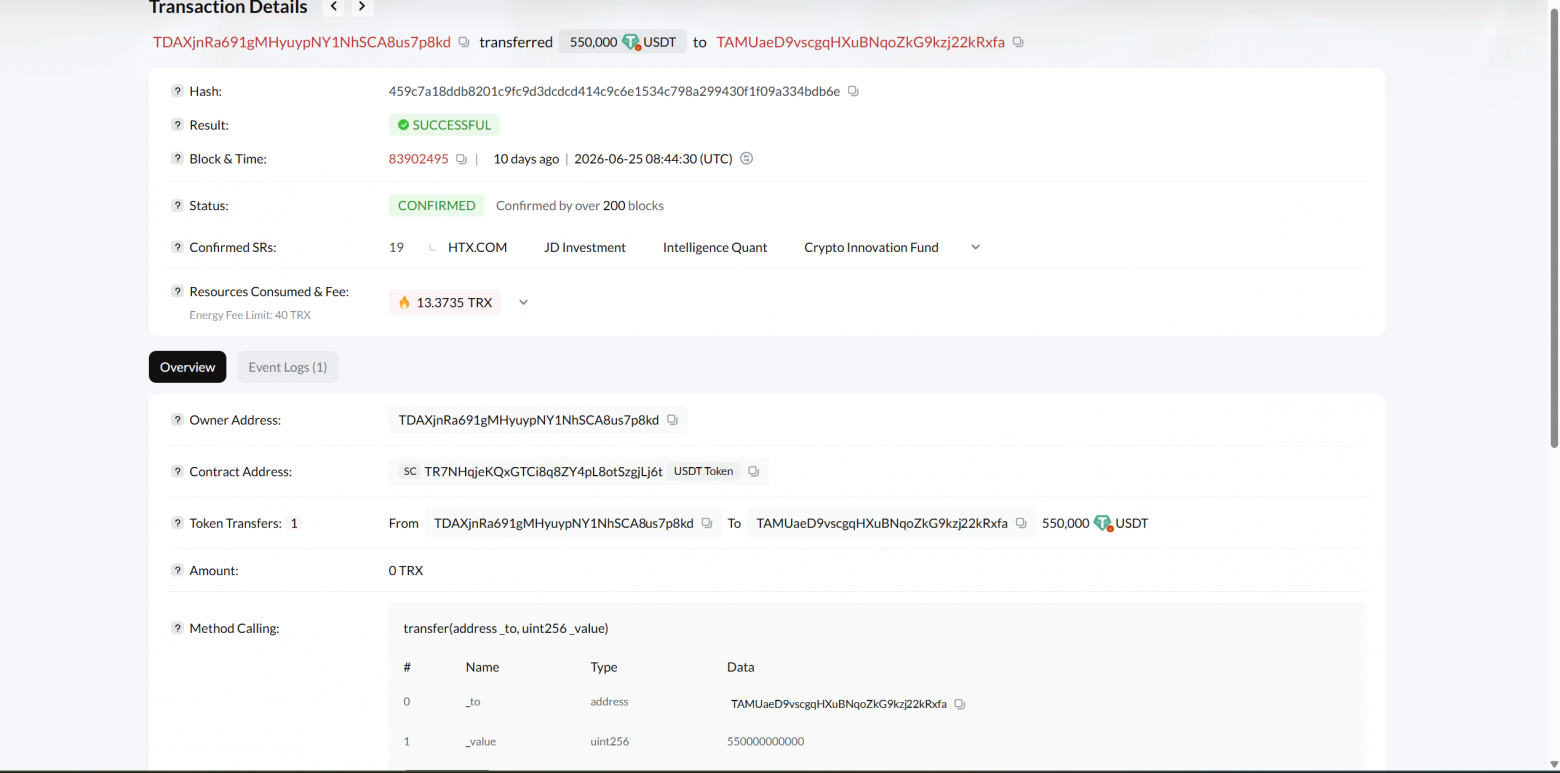Screen dimensions: 1560x773
Task: Go to next transaction arrow
Action: [362, 7]
